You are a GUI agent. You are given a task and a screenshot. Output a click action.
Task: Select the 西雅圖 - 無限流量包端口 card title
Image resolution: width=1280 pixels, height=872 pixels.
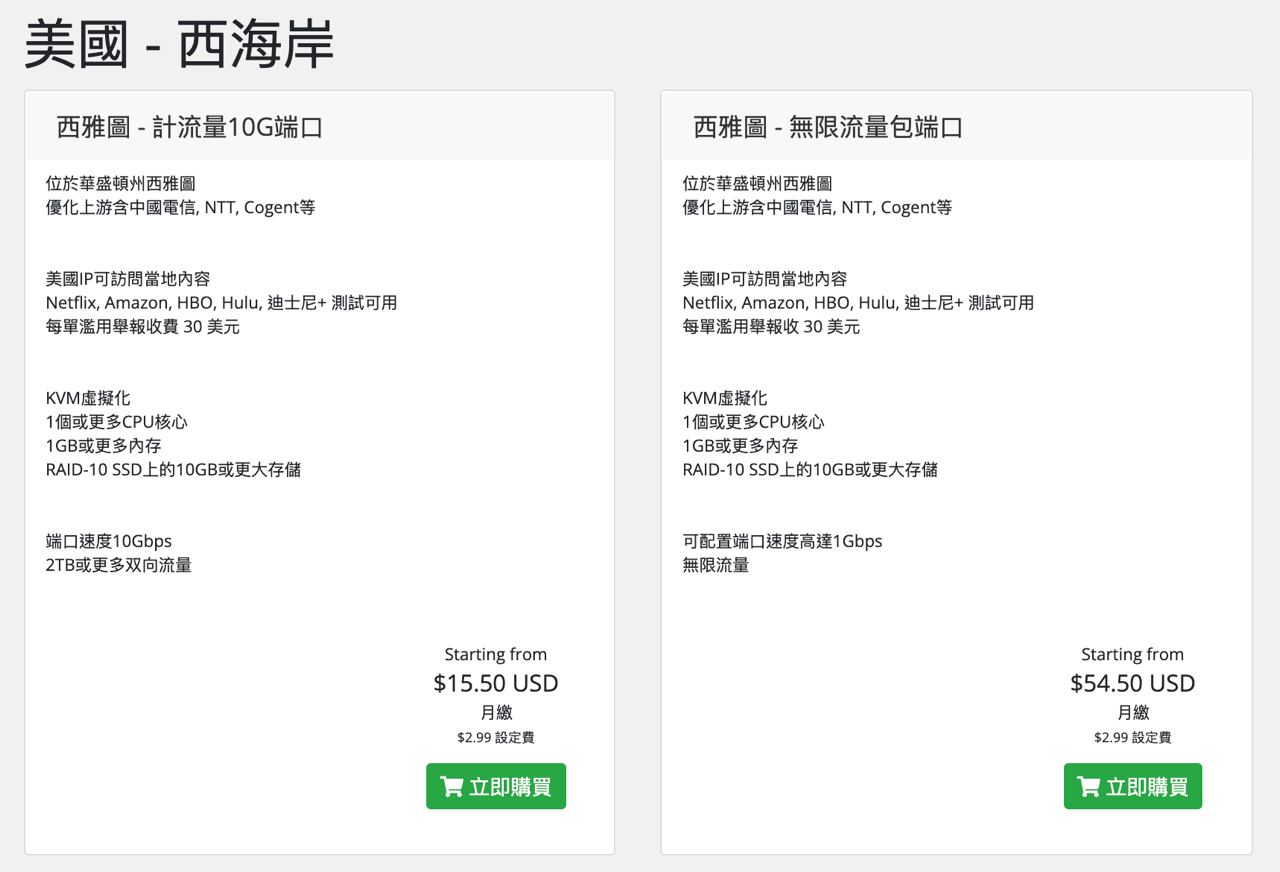827,127
